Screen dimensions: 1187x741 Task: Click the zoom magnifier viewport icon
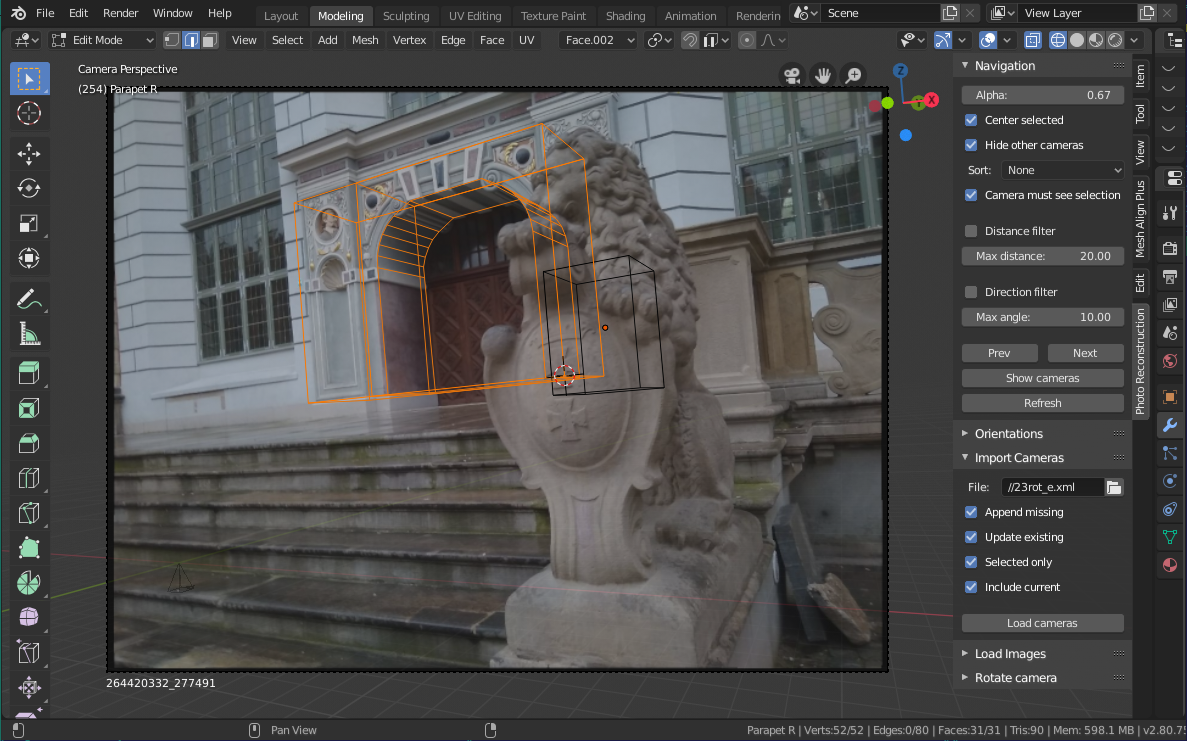(x=853, y=75)
